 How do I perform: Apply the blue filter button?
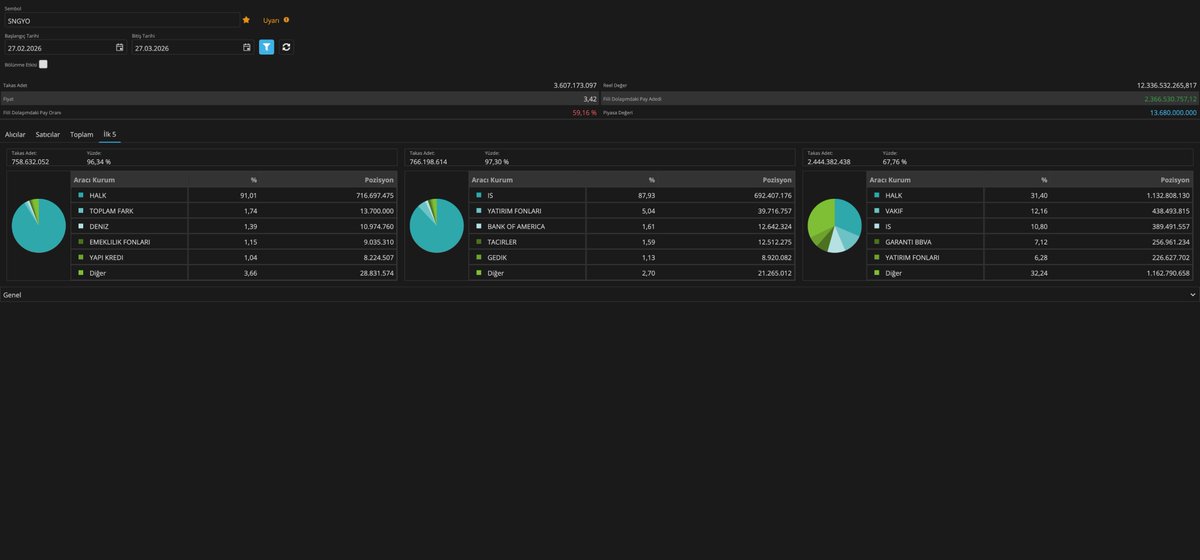(x=267, y=47)
